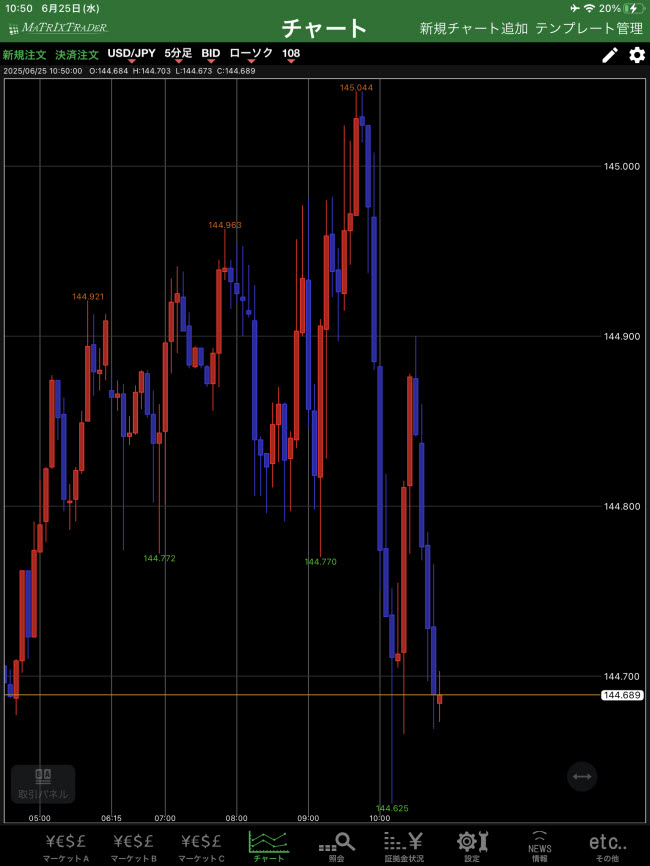
Task: Open the 設定 settings tab
Action: click(472, 848)
